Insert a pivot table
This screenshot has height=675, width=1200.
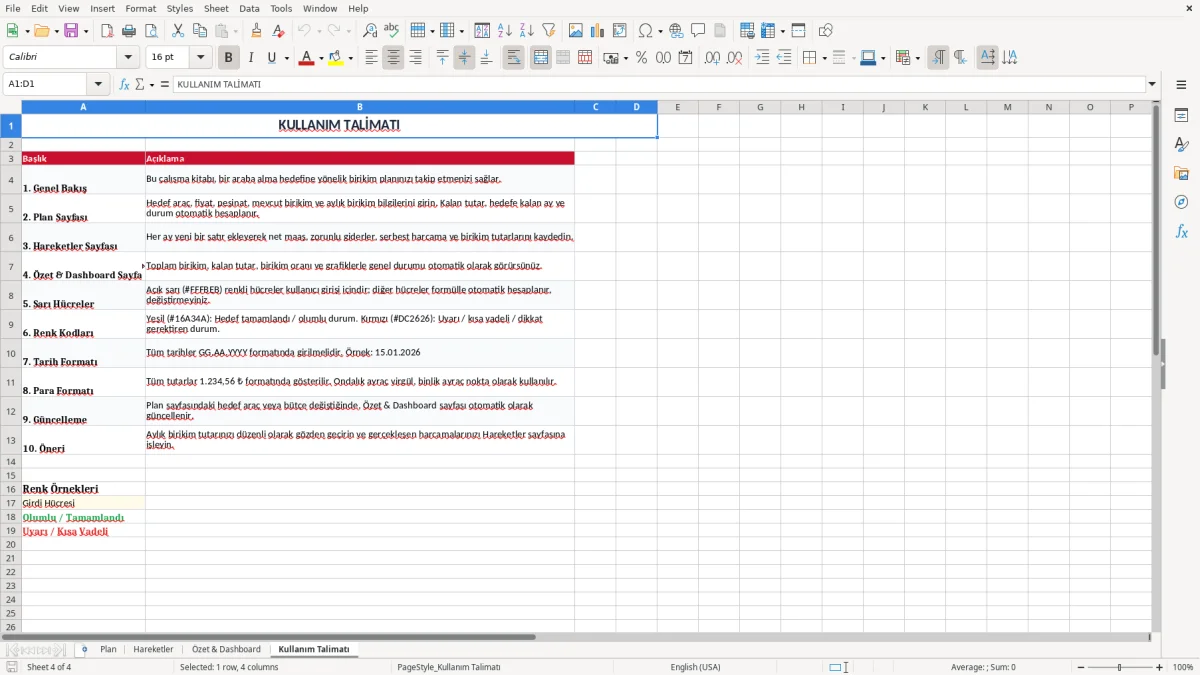pos(620,31)
